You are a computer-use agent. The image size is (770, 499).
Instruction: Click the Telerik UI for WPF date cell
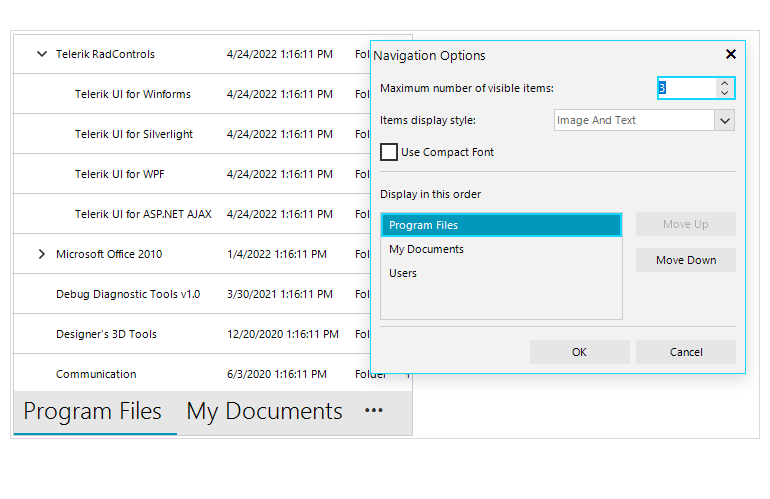point(279,174)
